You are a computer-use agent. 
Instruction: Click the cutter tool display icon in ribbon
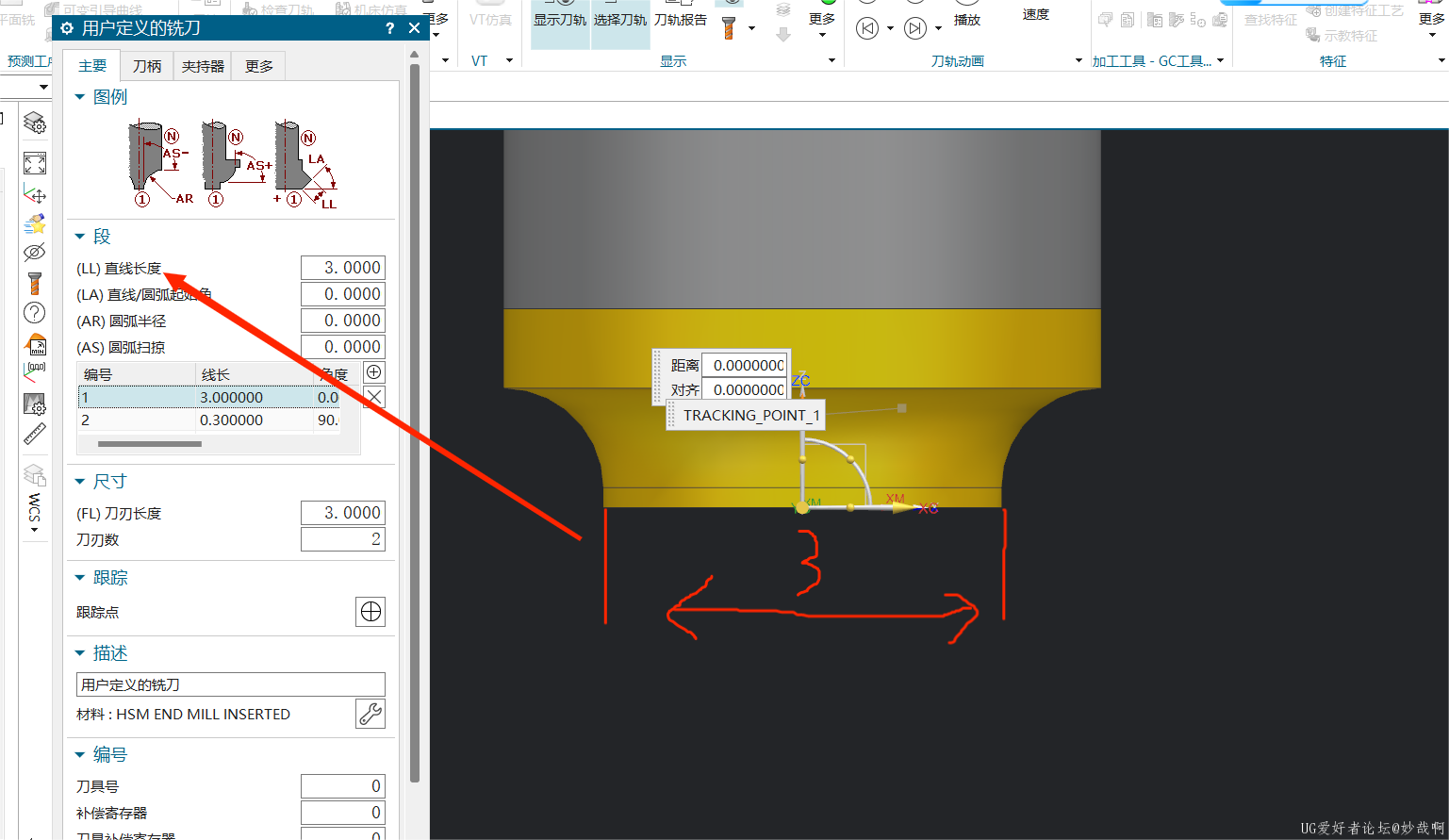coord(729,28)
